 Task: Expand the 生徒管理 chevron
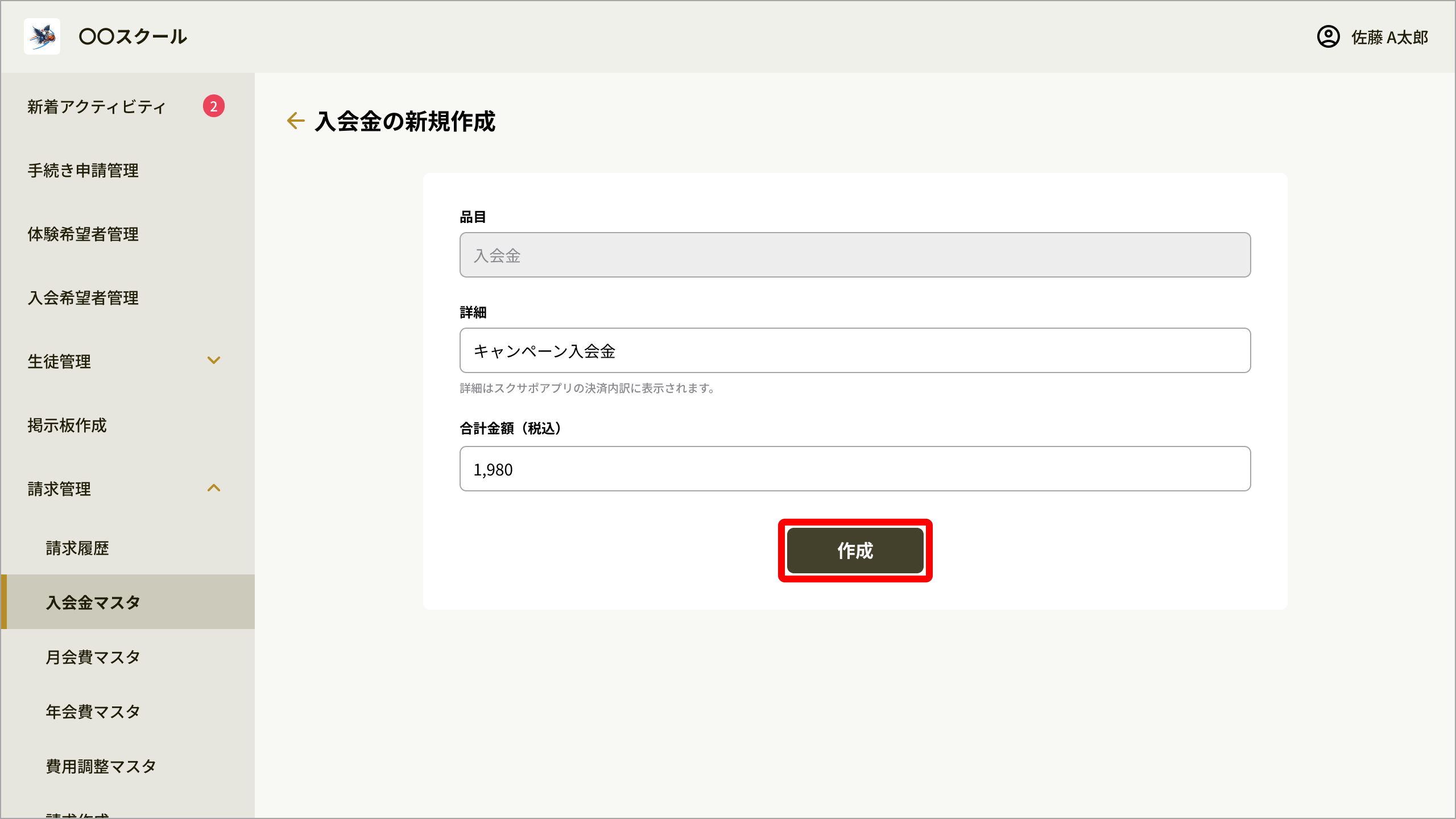coord(214,361)
